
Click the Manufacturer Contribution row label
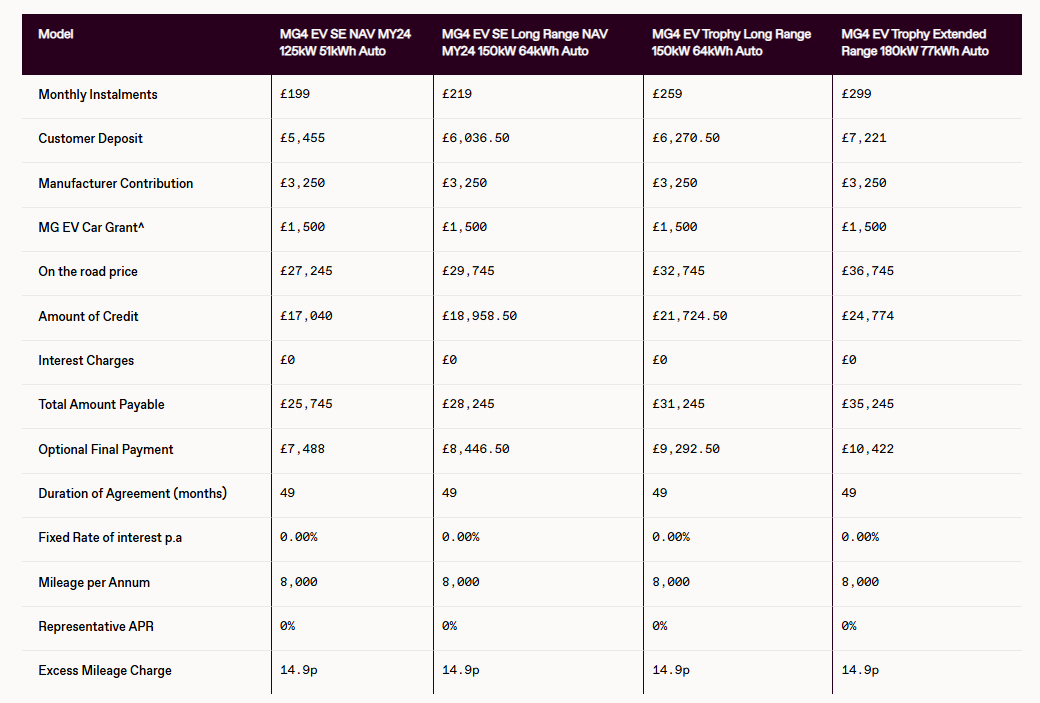(x=115, y=184)
